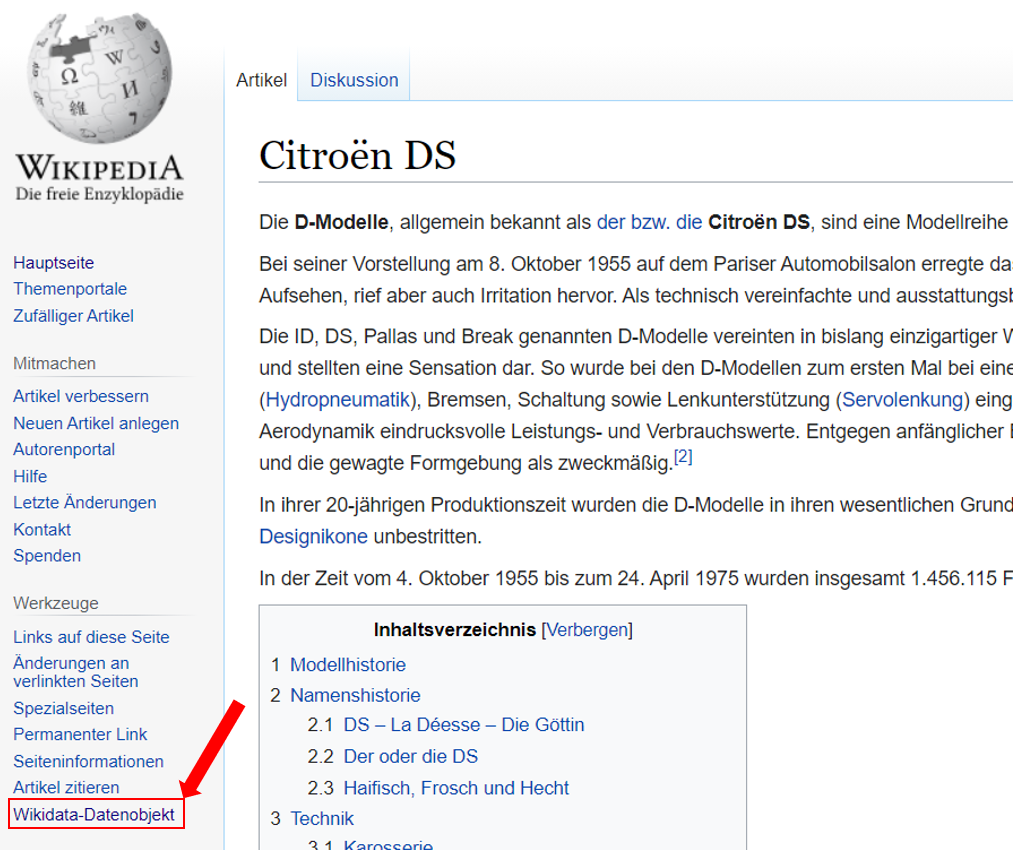Open Änderungen an verlinkten Seiten

(76, 672)
